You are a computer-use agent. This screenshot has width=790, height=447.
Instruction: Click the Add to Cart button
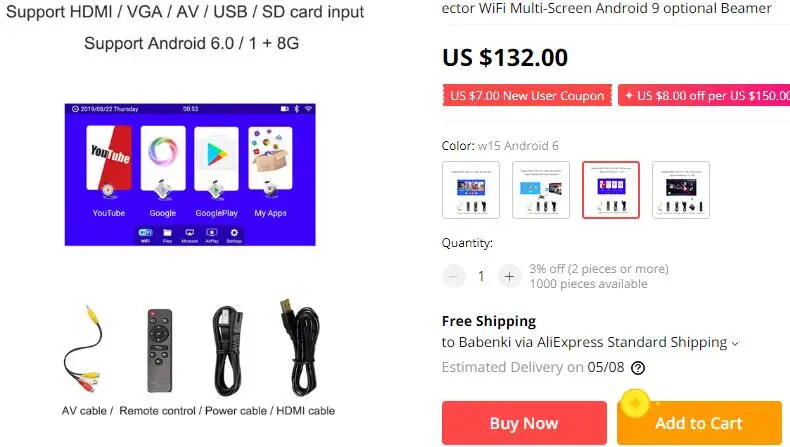coord(699,423)
